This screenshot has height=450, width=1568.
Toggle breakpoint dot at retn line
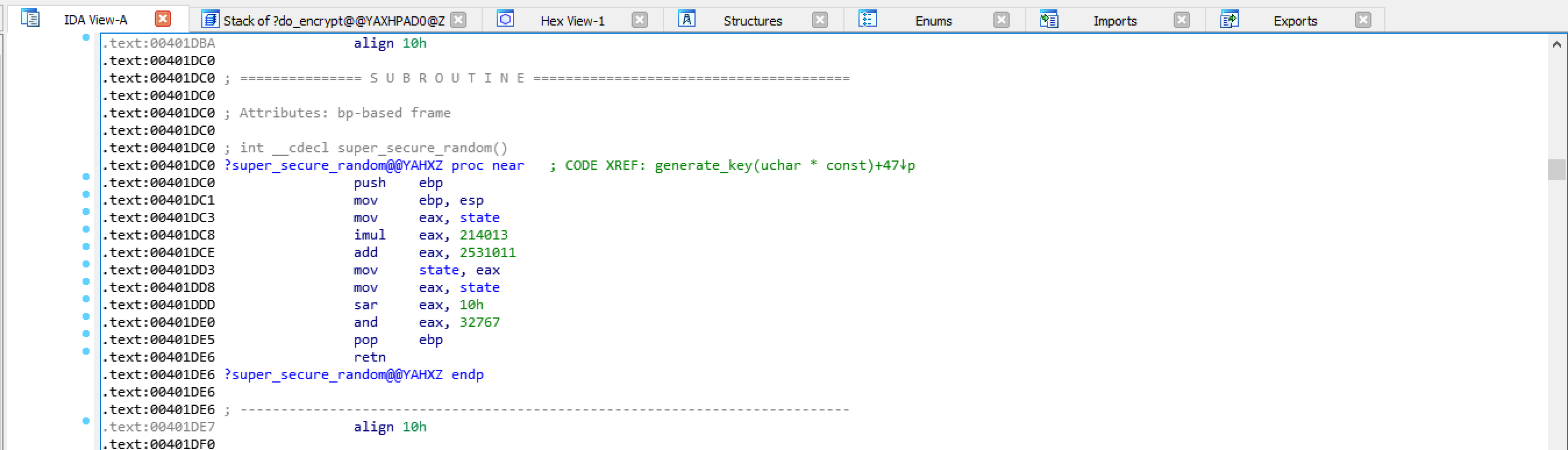[86, 352]
